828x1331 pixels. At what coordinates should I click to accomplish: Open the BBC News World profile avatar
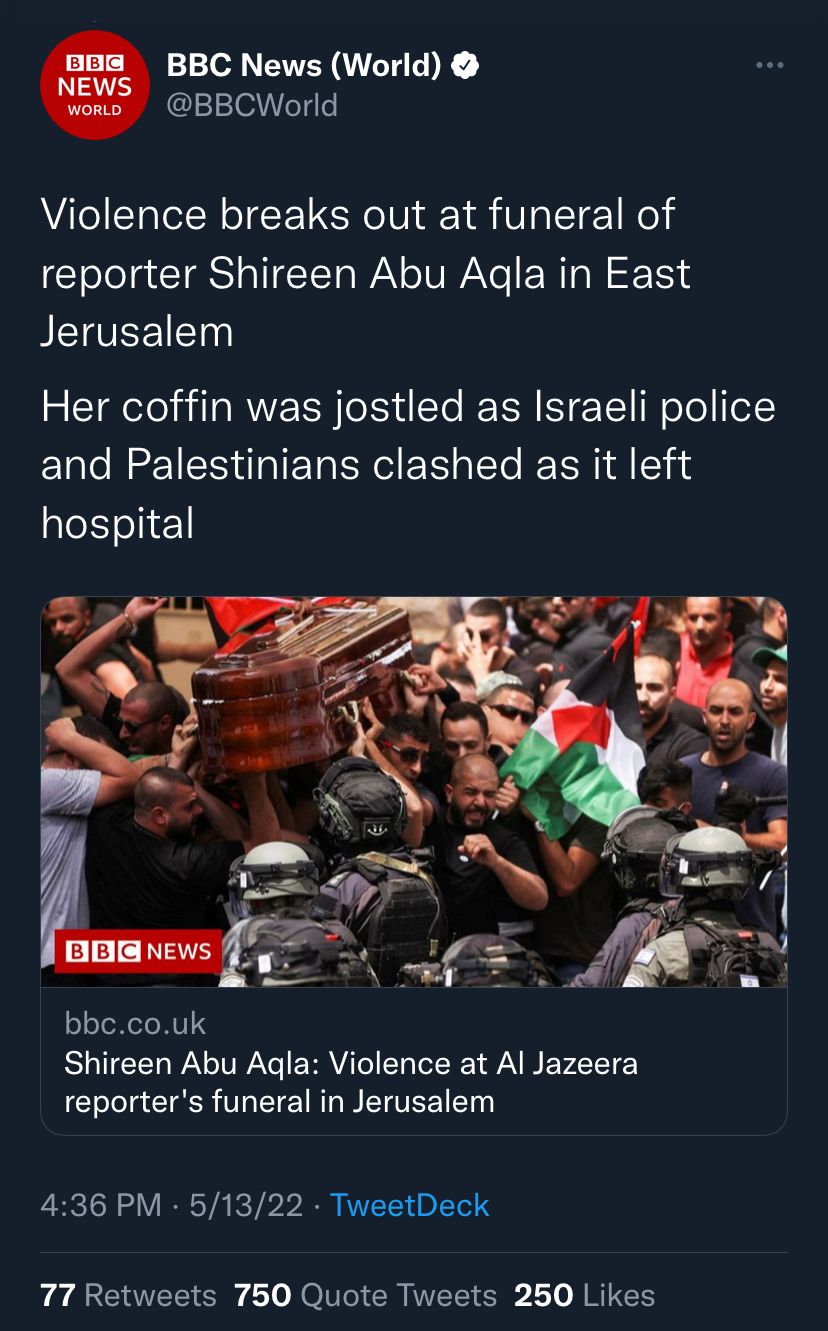pos(94,86)
